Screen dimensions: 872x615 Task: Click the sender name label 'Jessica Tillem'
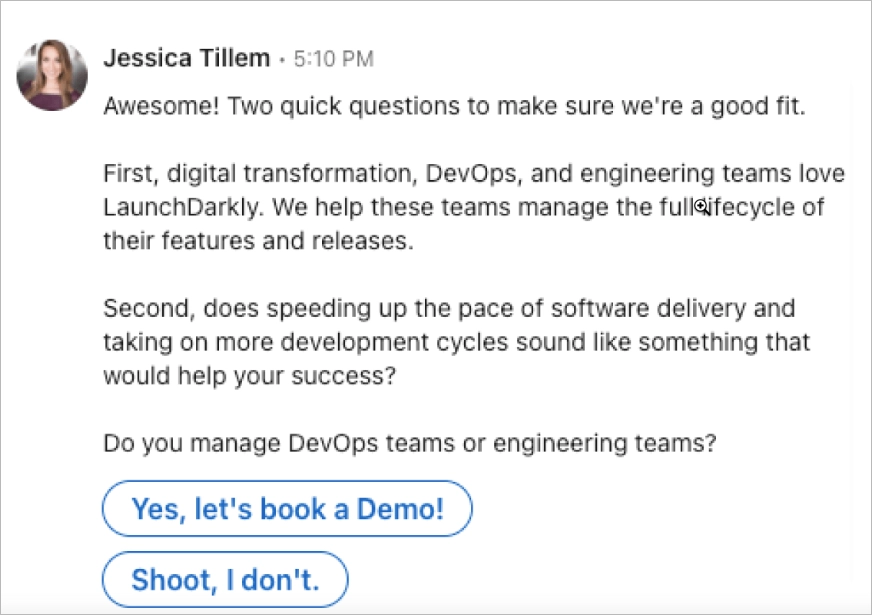[186, 58]
